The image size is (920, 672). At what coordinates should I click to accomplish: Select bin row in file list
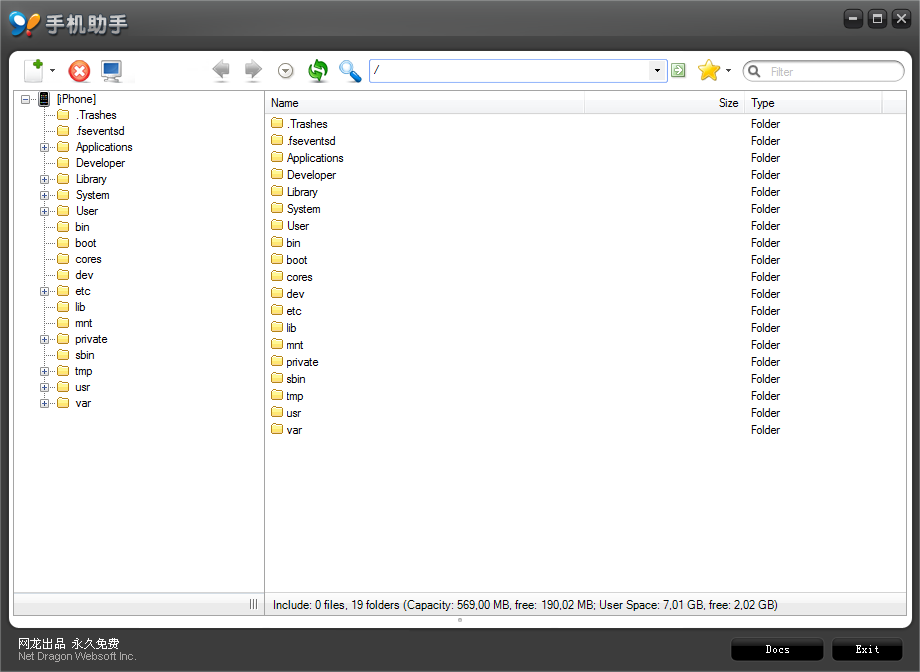tap(585, 243)
